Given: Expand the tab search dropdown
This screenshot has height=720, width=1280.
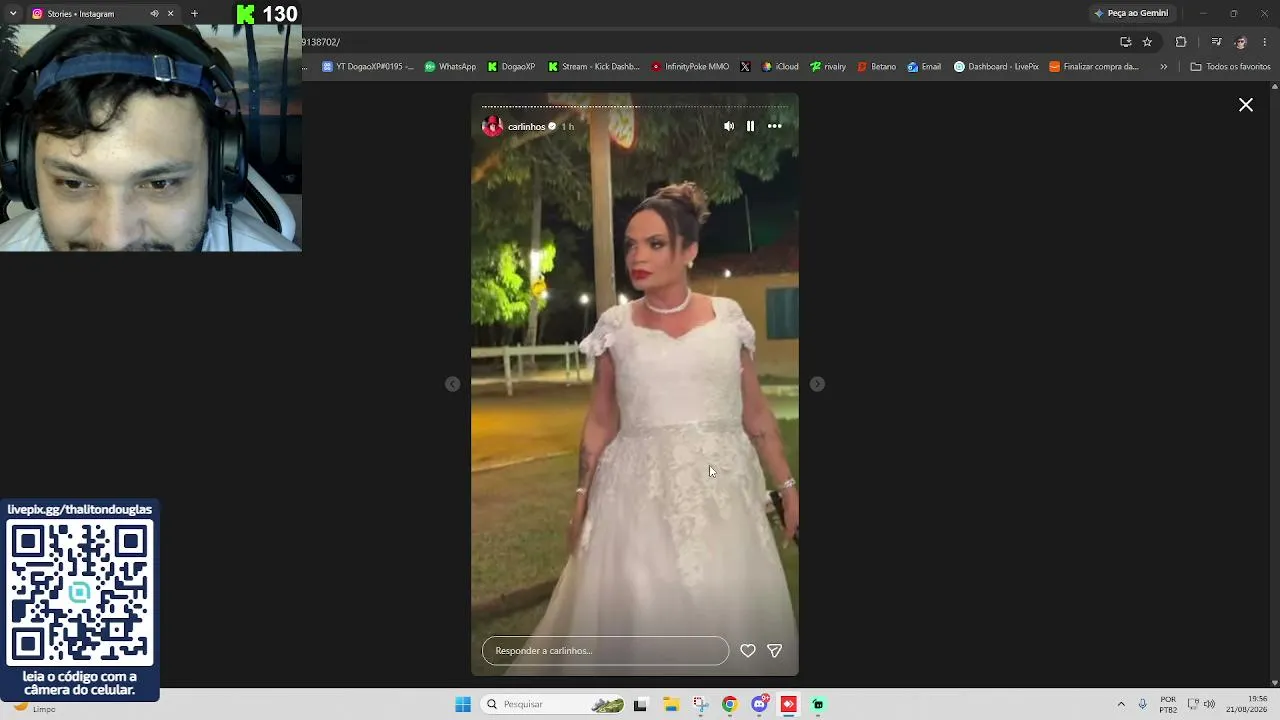Looking at the screenshot, I should [13, 14].
